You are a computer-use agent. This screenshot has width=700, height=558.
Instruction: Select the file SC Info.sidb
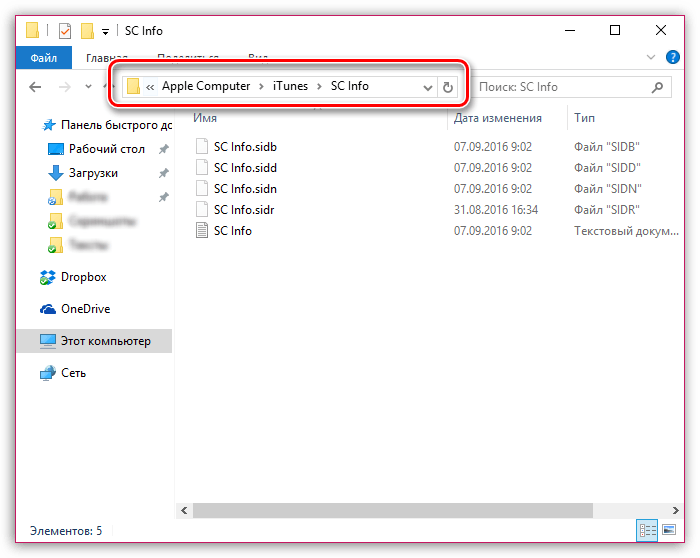(245, 147)
